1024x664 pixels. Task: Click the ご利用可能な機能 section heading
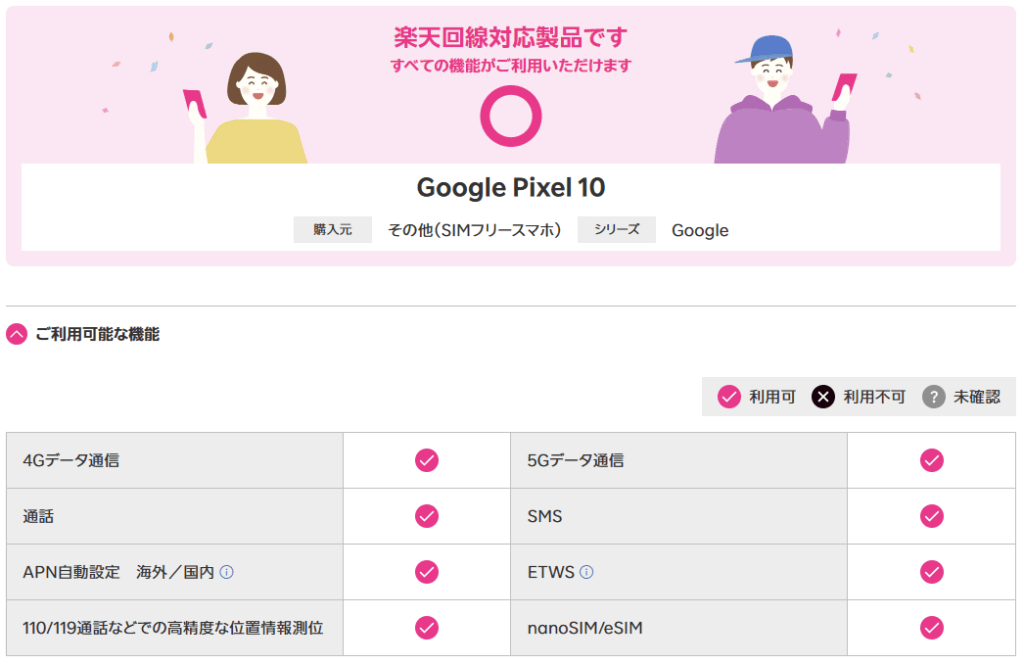pos(97,335)
